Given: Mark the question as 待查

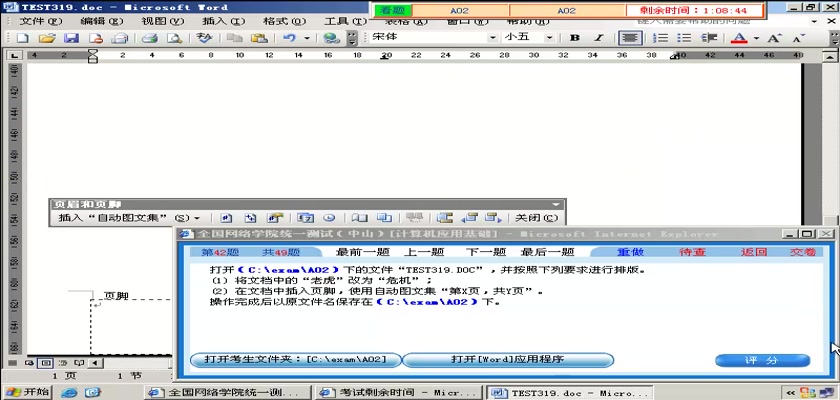Looking at the screenshot, I should click(692, 252).
